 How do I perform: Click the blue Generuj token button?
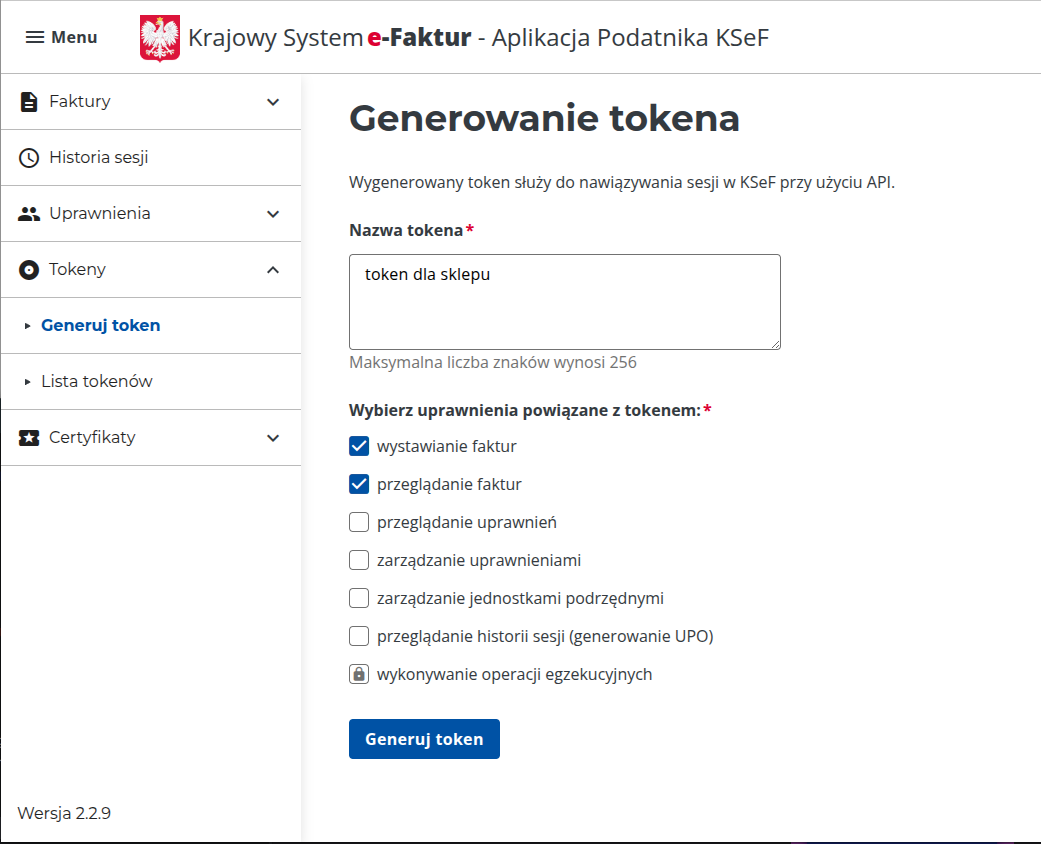424,739
